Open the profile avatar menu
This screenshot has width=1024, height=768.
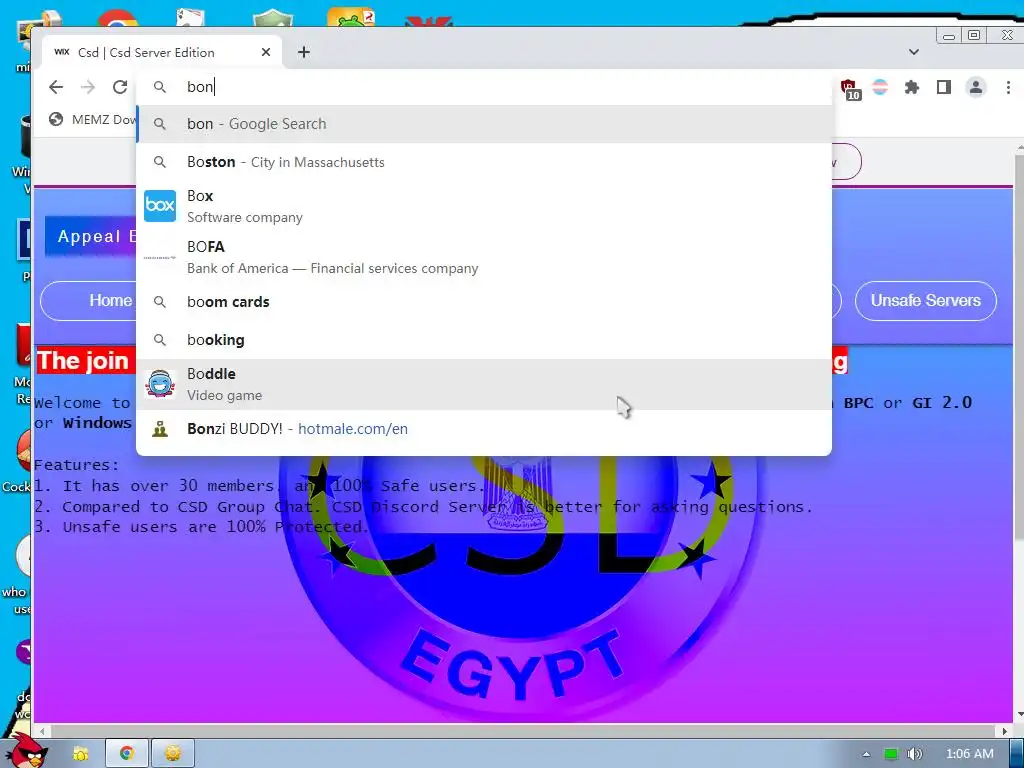[976, 87]
